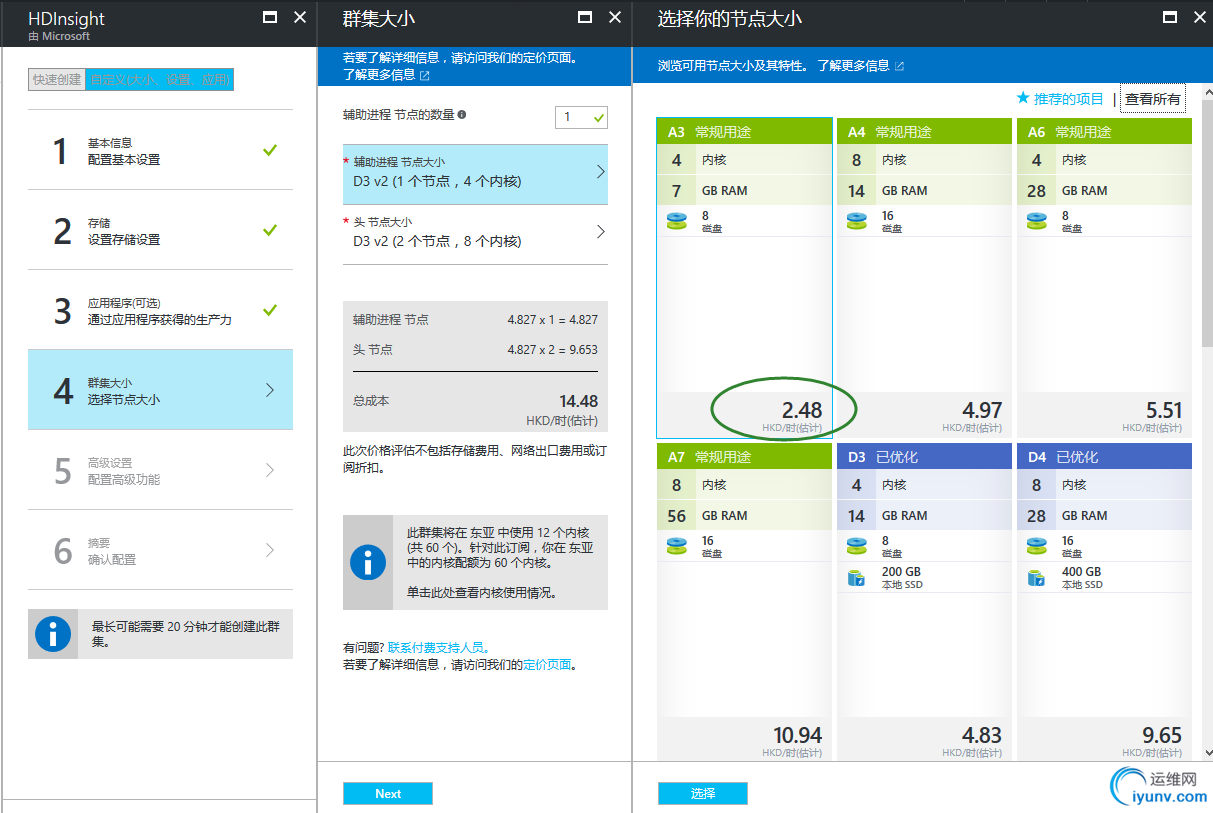Click the chevron on step 4 群集大小
Screen dimensions: 1213x813
[270, 390]
